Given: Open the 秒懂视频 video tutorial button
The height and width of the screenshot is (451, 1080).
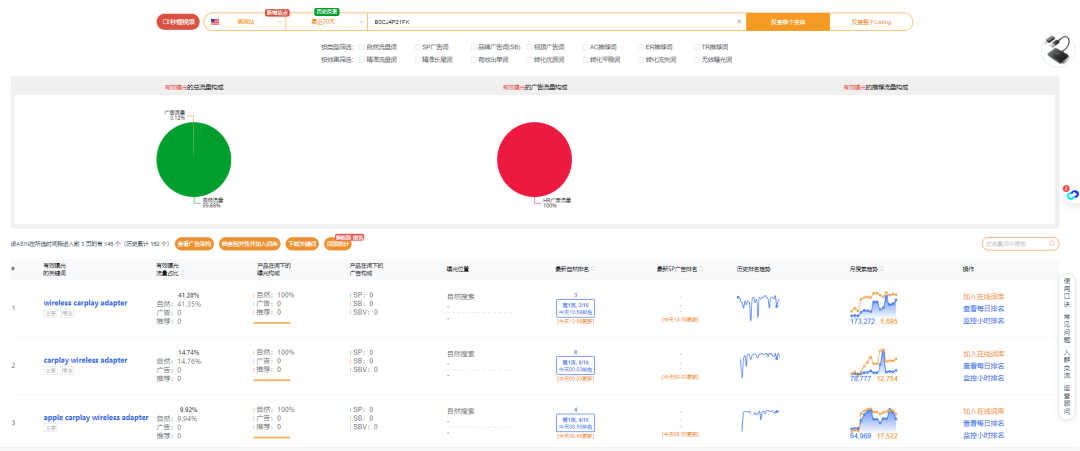Looking at the screenshot, I should pyautogui.click(x=178, y=22).
